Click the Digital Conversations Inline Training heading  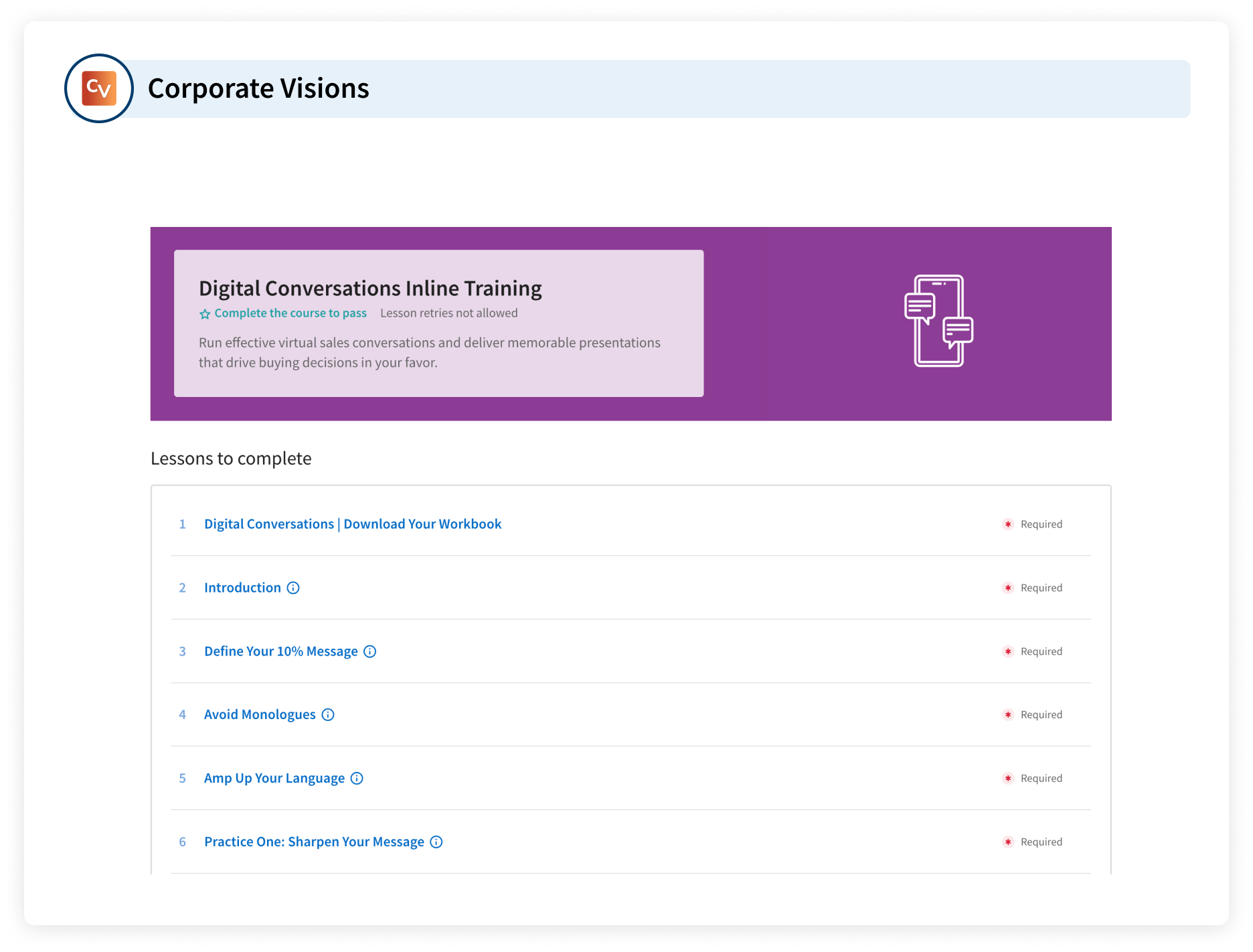(370, 289)
